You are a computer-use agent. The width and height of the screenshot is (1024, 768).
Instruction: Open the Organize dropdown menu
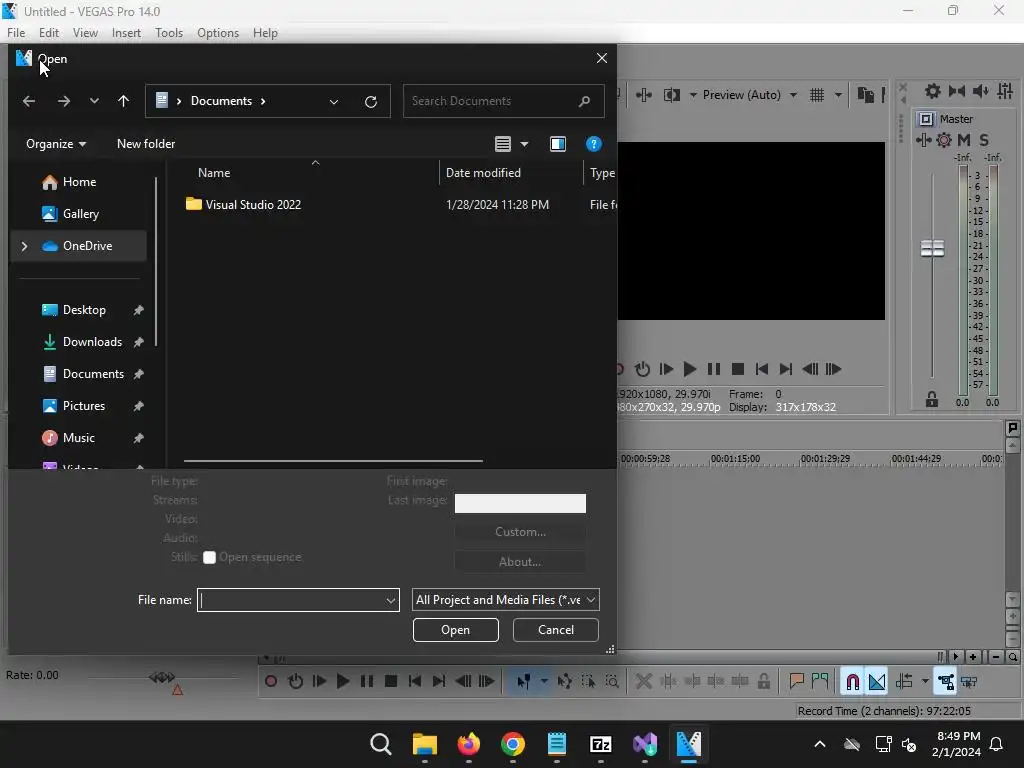(x=56, y=144)
